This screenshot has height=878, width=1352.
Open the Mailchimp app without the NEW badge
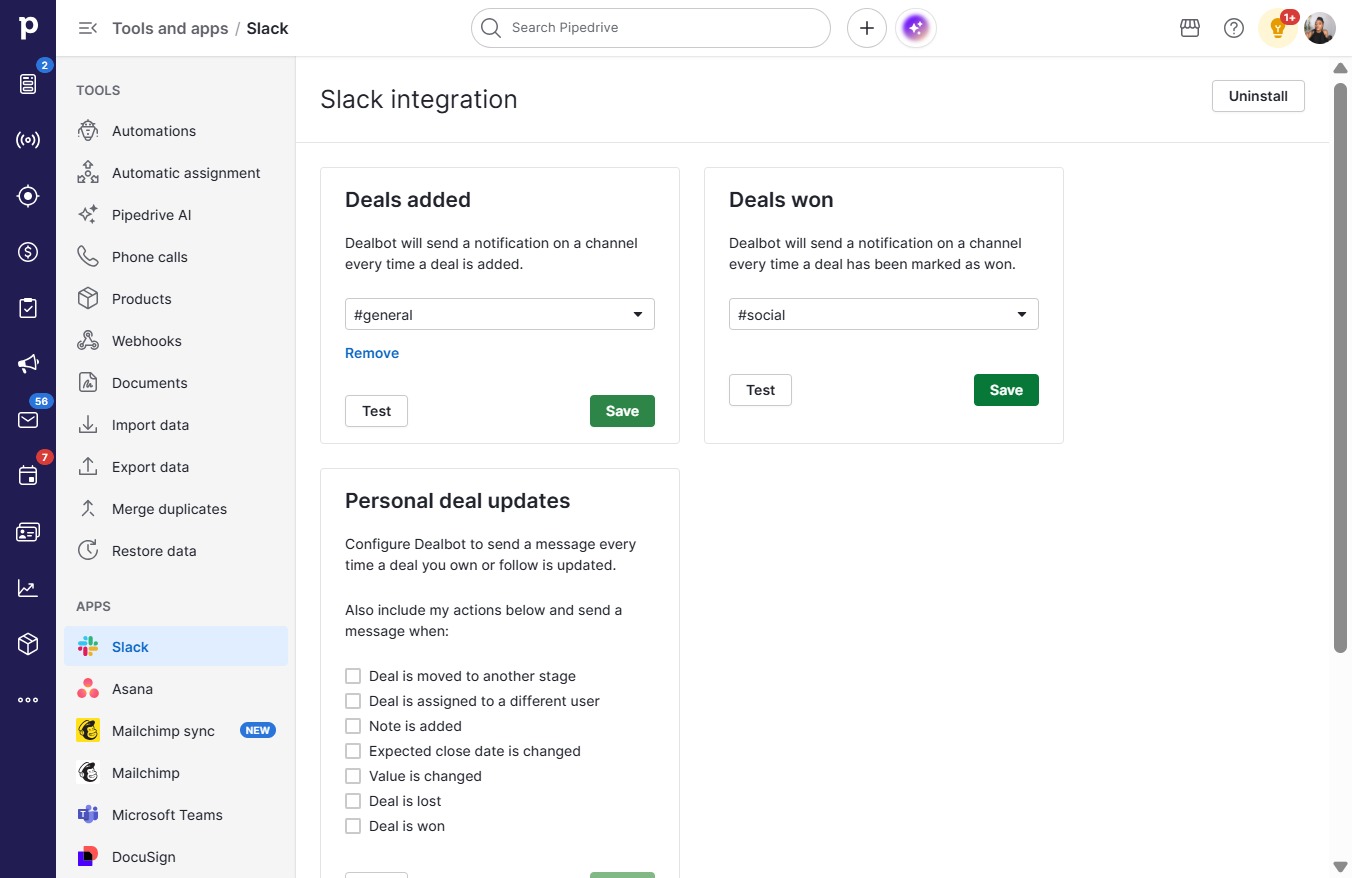click(176, 773)
